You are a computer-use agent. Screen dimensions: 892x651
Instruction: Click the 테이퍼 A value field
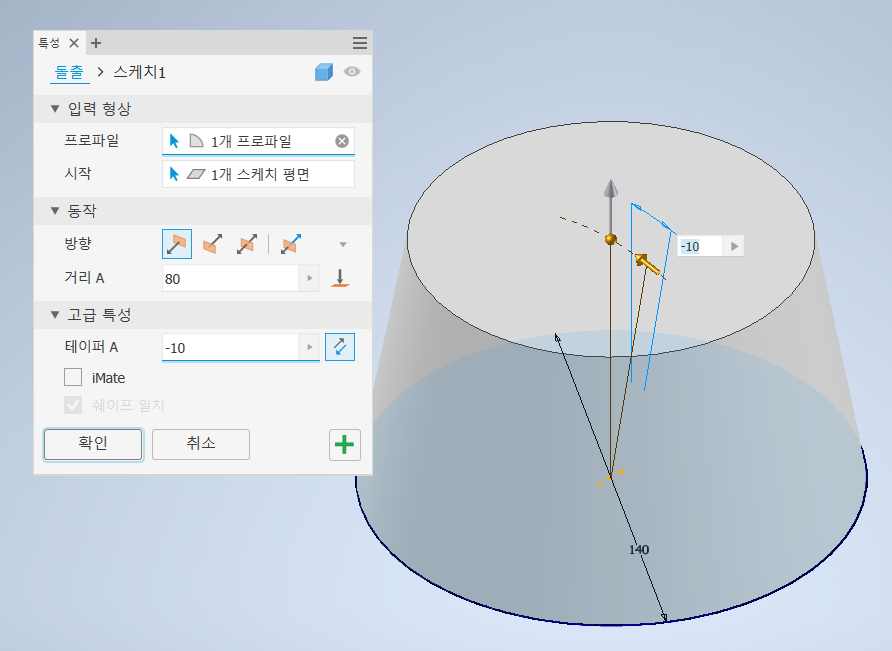point(230,348)
